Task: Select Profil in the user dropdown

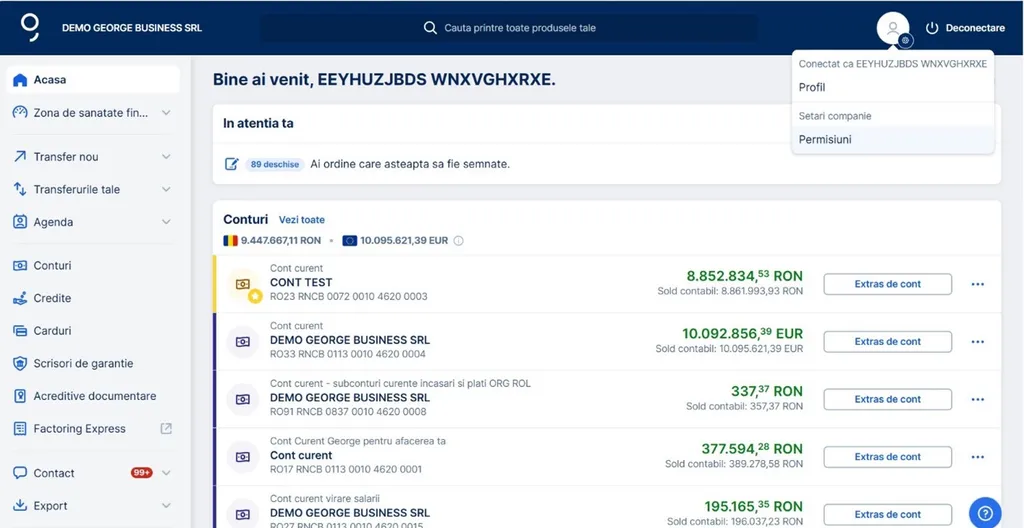Action: 812,88
